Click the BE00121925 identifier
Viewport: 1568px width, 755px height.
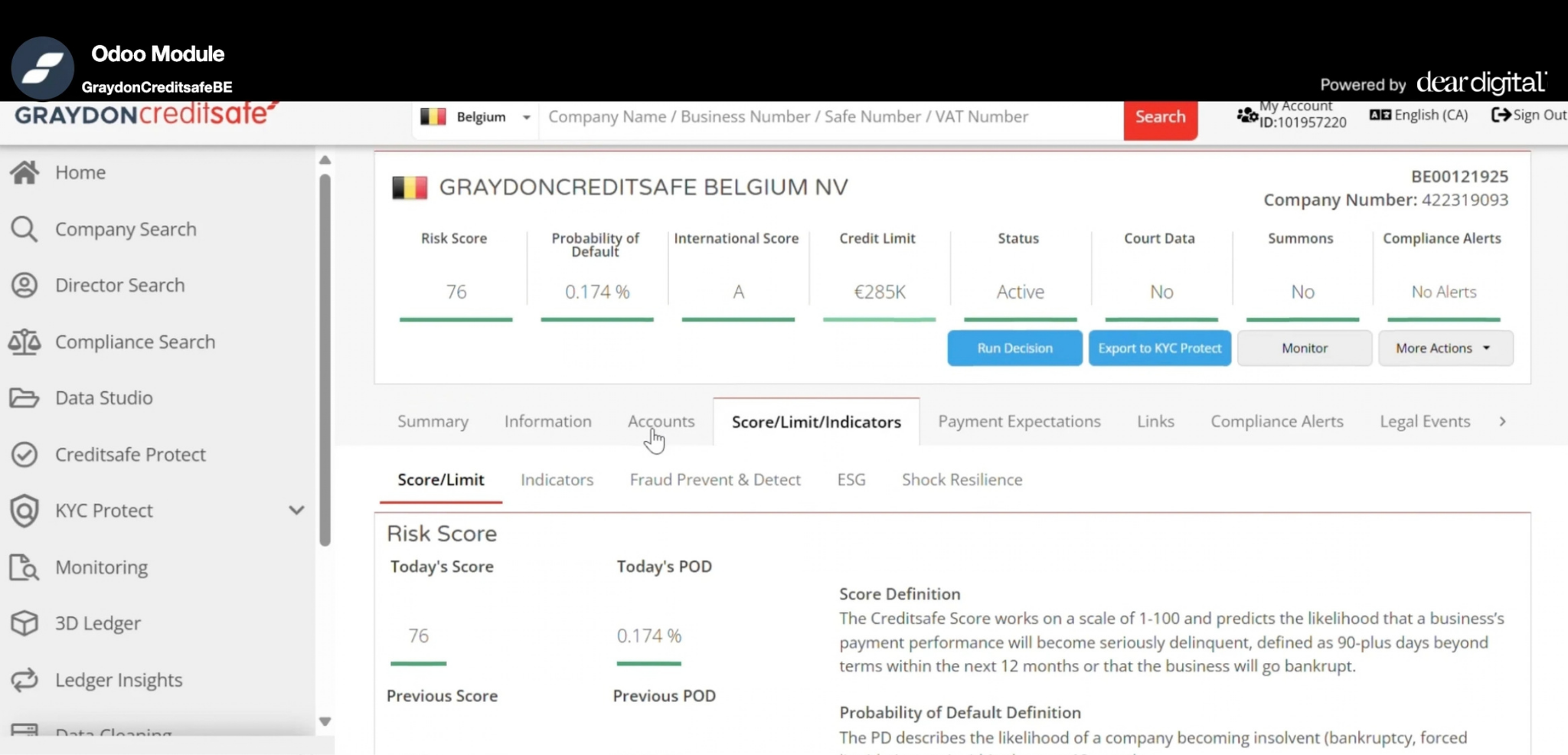[1459, 176]
